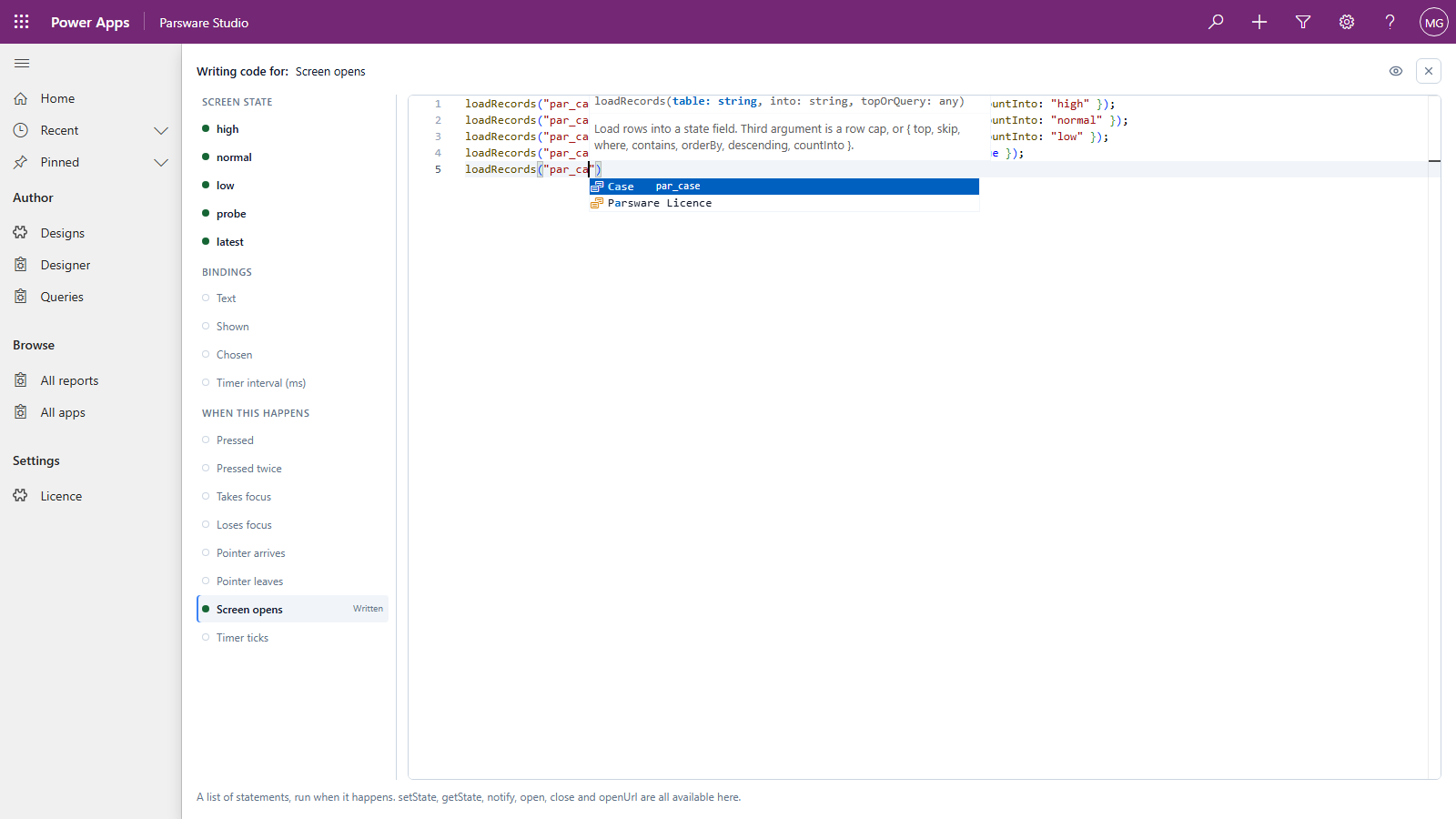The height and width of the screenshot is (819, 1456).
Task: Click the Designs puzzle icon
Action: point(21,233)
